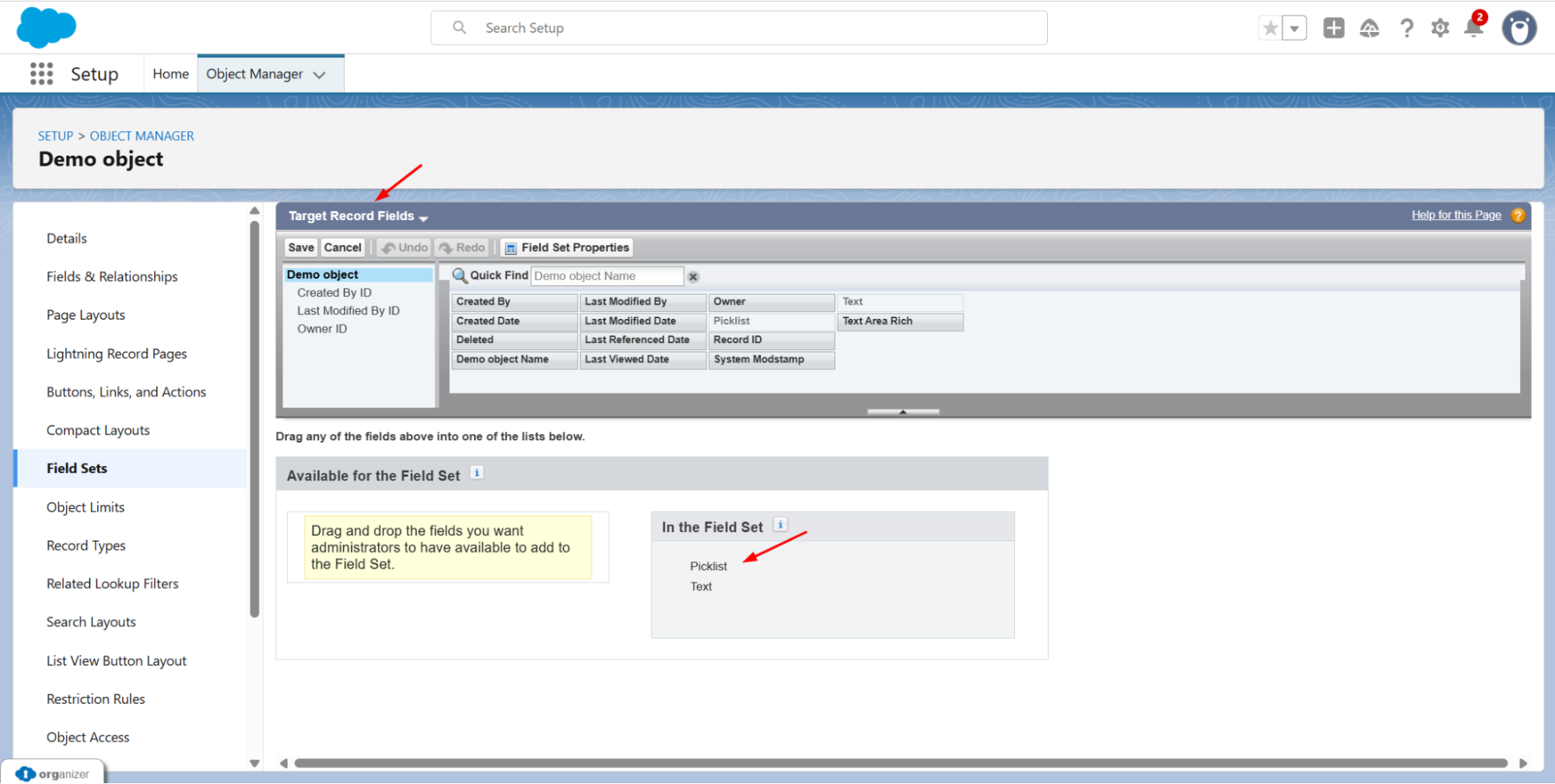The image size is (1555, 784).
Task: Select Picklist in the In the Field Set list
Action: [x=709, y=566]
